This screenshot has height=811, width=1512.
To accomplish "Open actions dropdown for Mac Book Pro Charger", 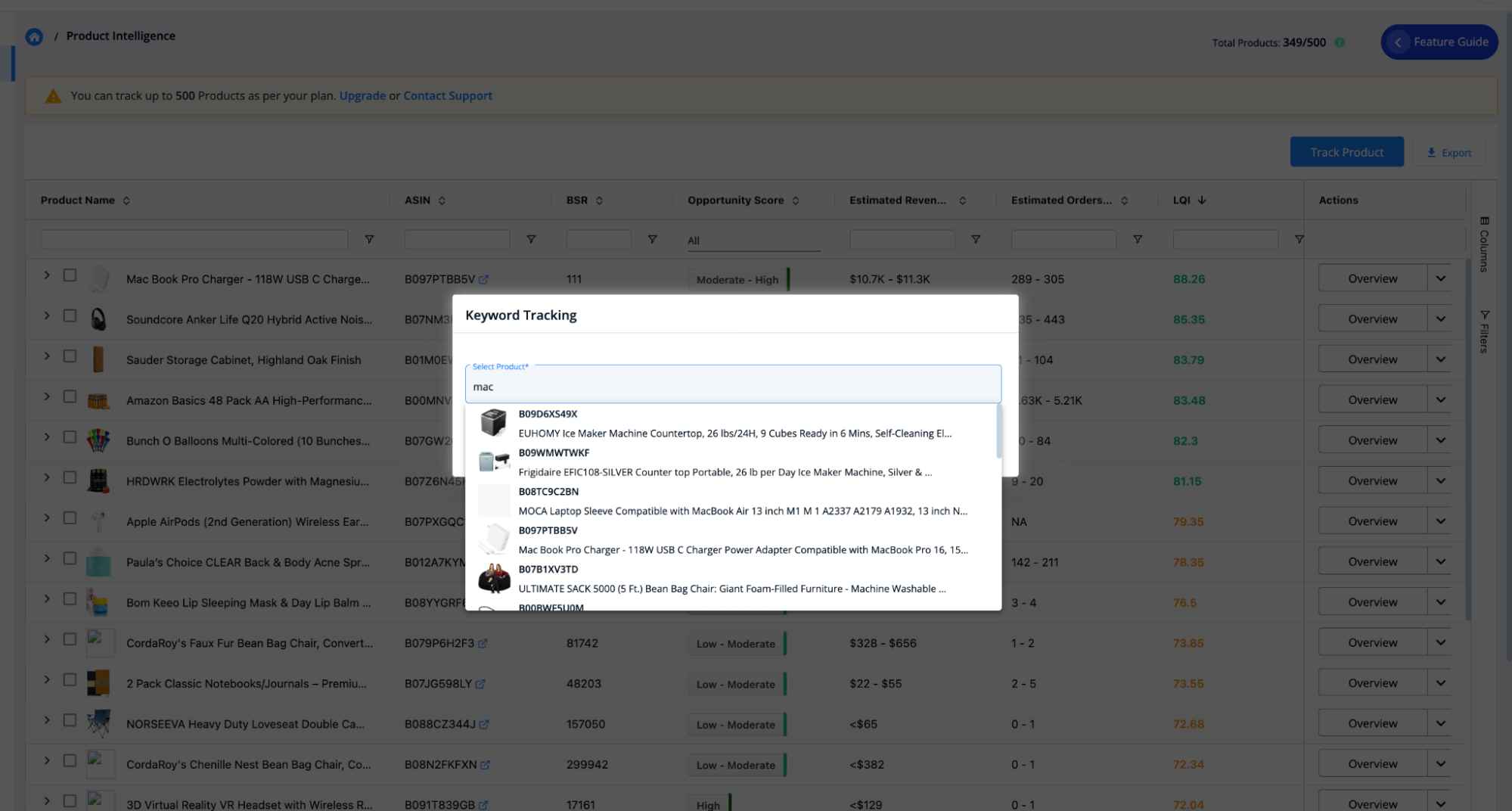I will pos(1440,278).
